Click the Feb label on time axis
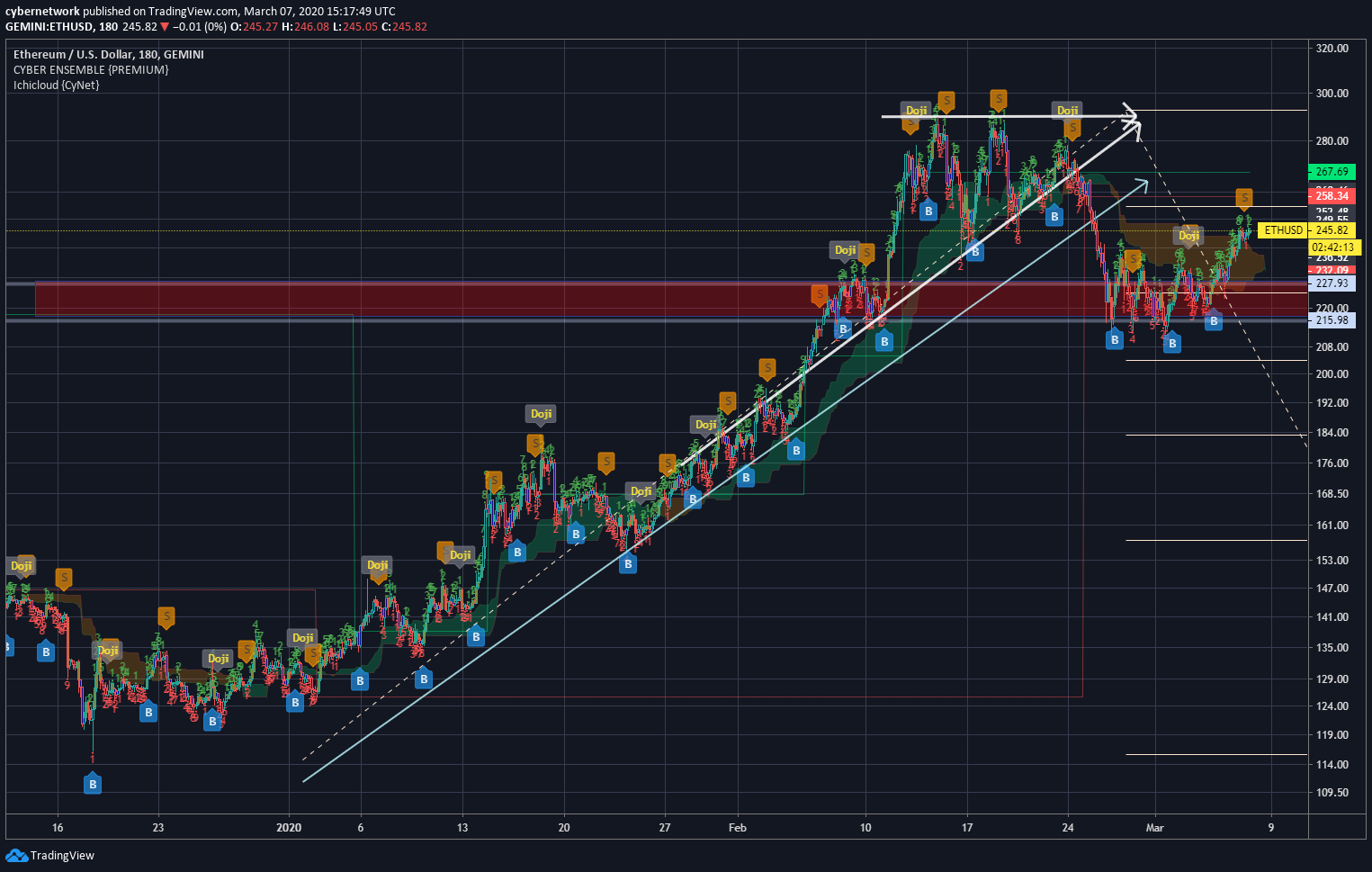The width and height of the screenshot is (1372, 872). click(x=738, y=827)
